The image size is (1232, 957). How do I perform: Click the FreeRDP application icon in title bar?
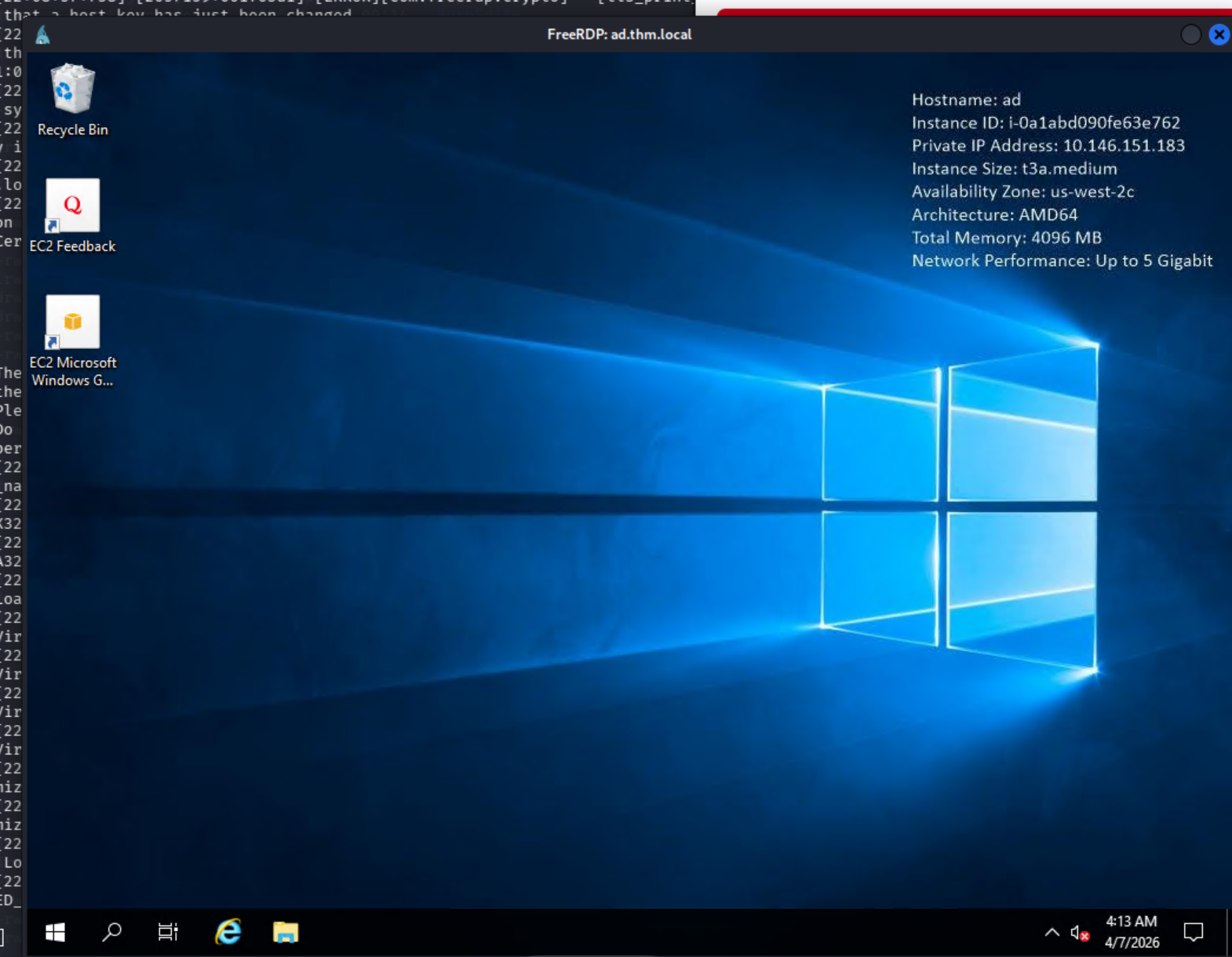[x=43, y=35]
